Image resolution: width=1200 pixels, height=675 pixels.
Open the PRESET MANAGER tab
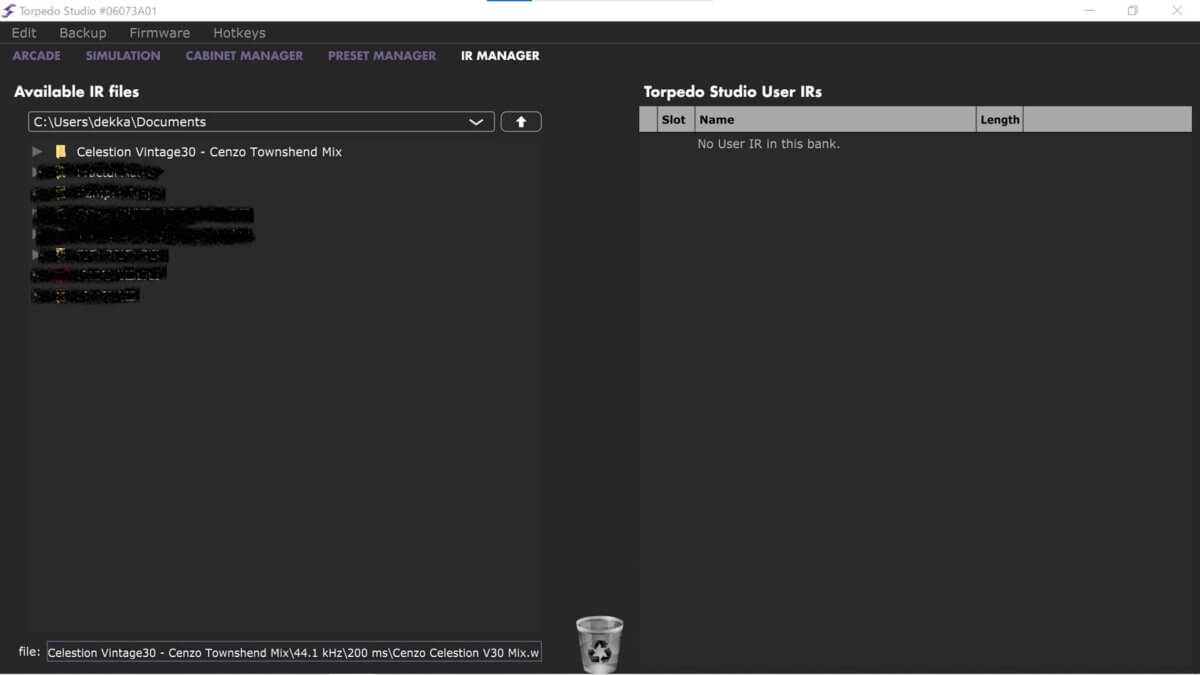(382, 56)
